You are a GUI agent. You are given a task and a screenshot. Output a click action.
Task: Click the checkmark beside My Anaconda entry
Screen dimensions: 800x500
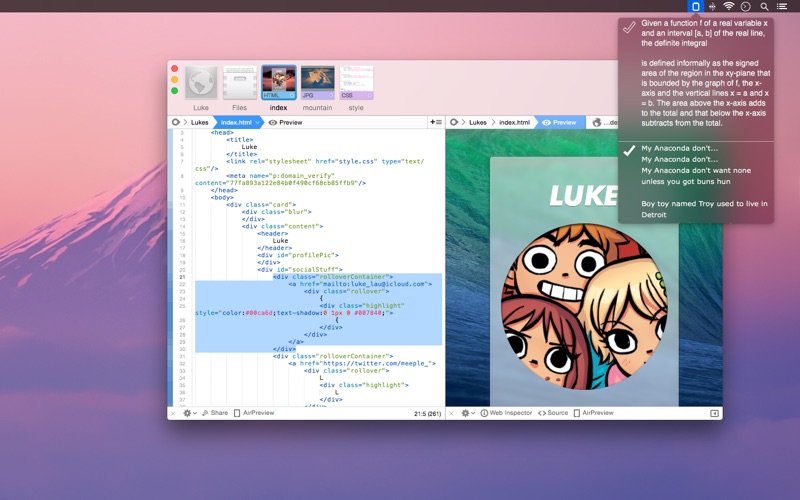[629, 149]
